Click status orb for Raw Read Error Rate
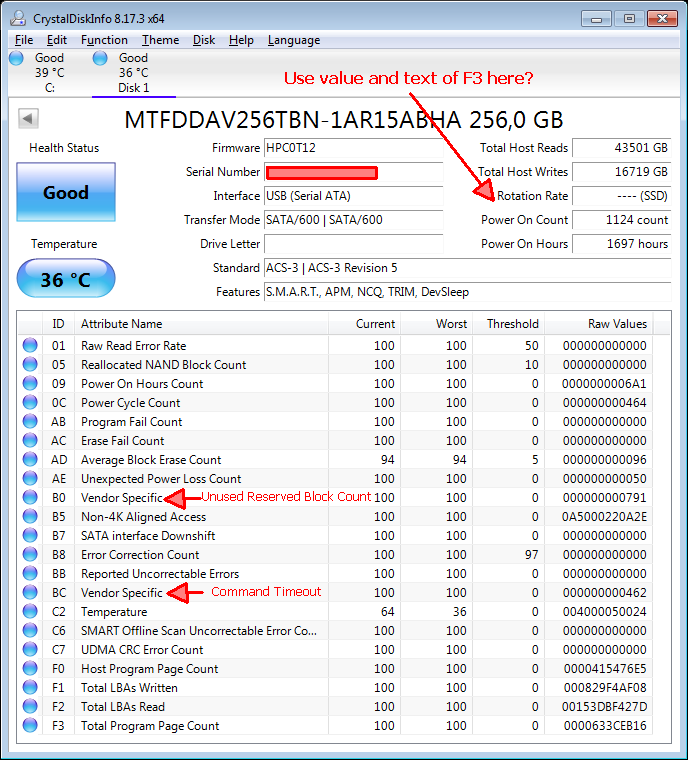 [x=29, y=346]
